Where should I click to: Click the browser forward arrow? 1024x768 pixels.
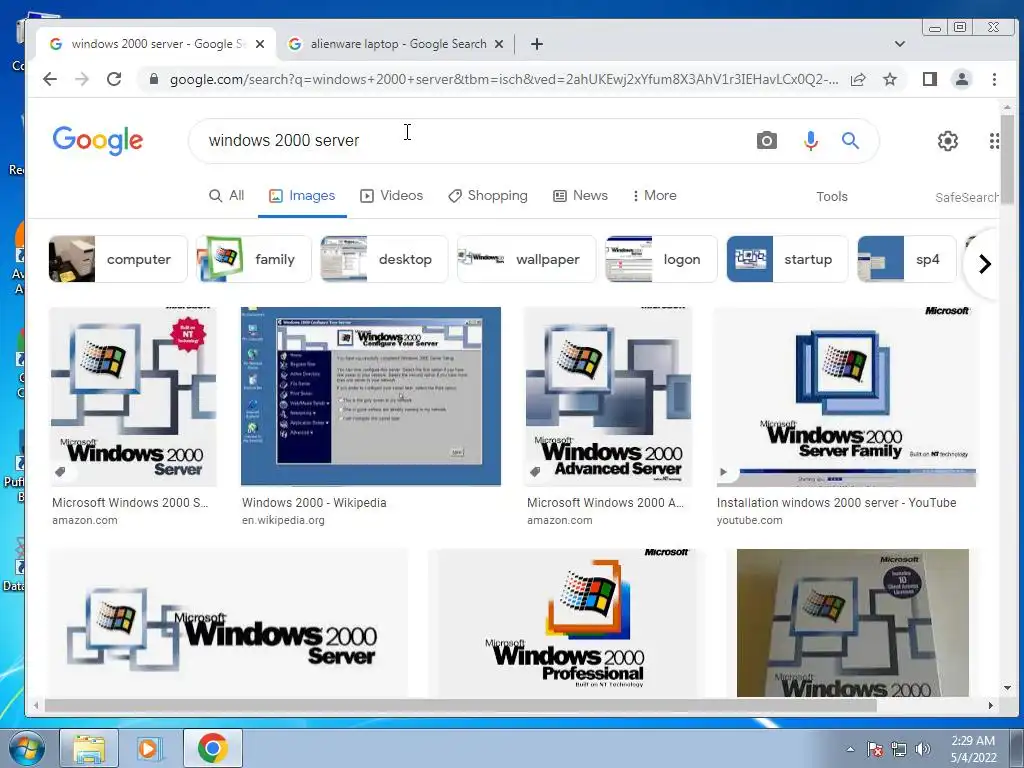(82, 80)
